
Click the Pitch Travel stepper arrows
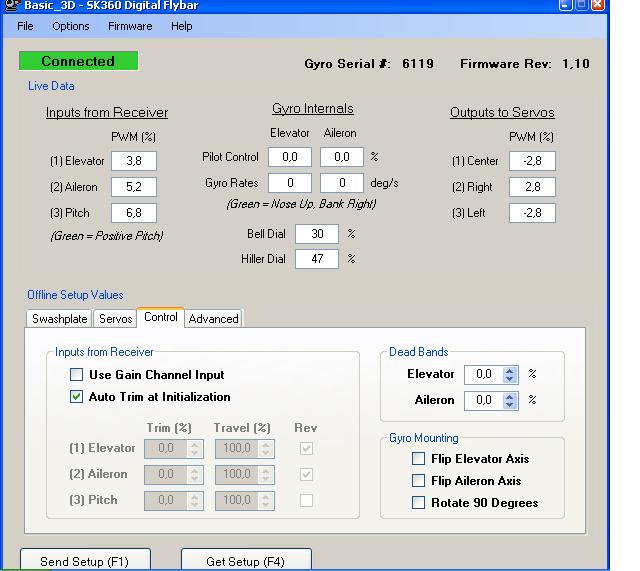pyautogui.click(x=266, y=500)
